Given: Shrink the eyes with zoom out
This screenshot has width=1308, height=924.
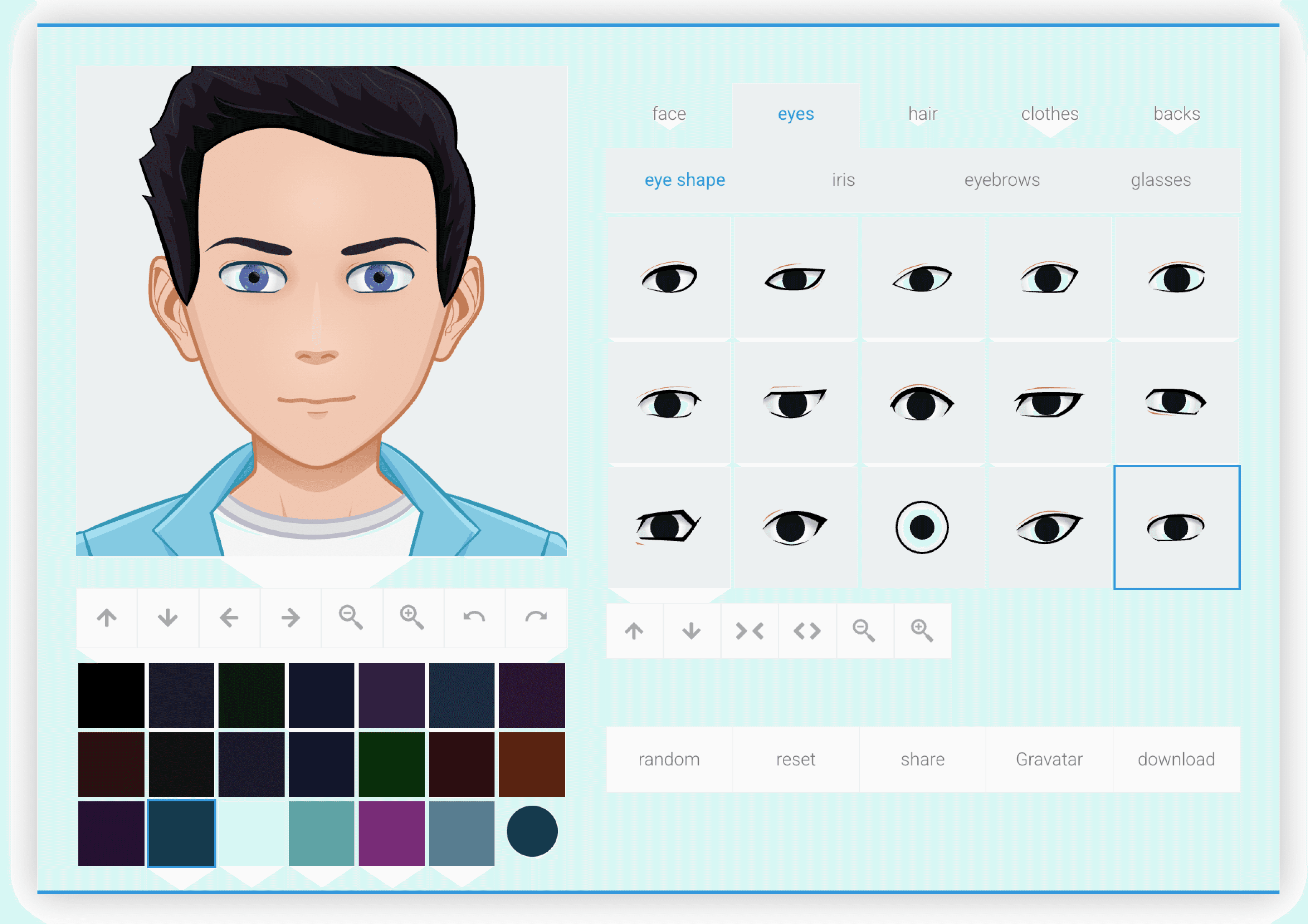Looking at the screenshot, I should click(864, 631).
